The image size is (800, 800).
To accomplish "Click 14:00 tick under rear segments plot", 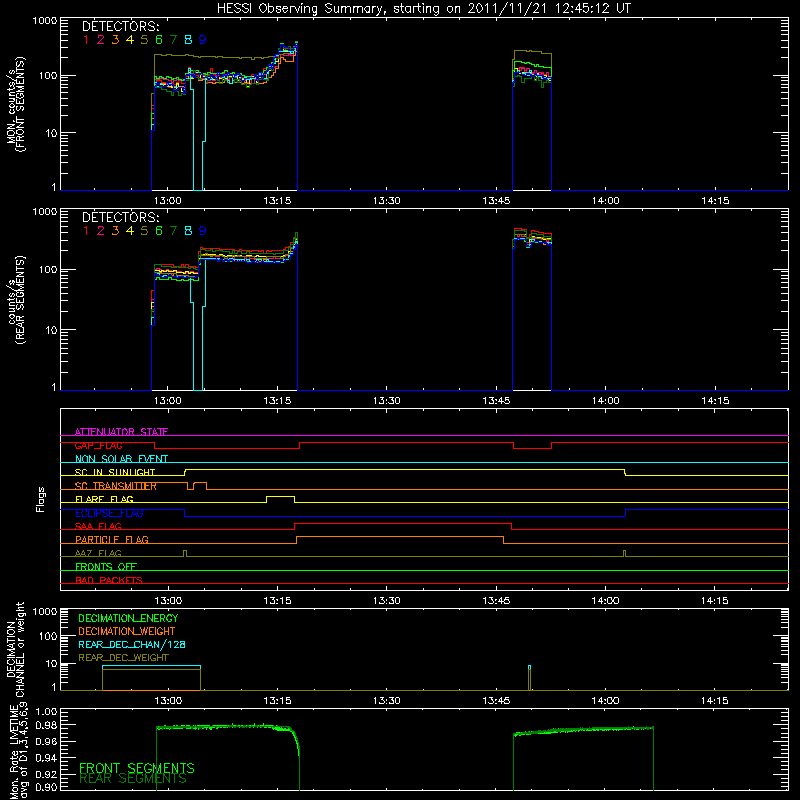I will (x=605, y=401).
